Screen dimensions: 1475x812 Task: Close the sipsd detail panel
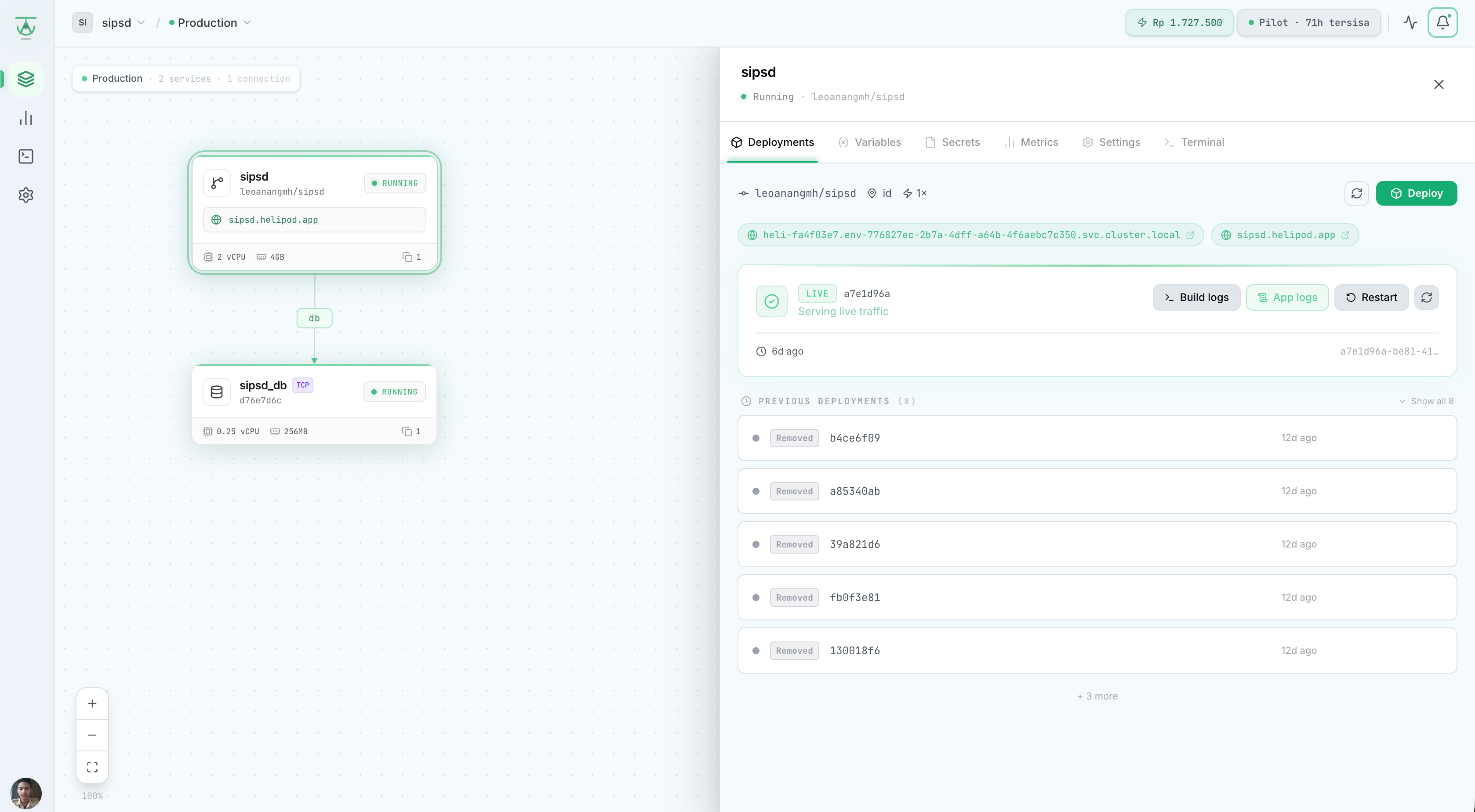point(1439,85)
